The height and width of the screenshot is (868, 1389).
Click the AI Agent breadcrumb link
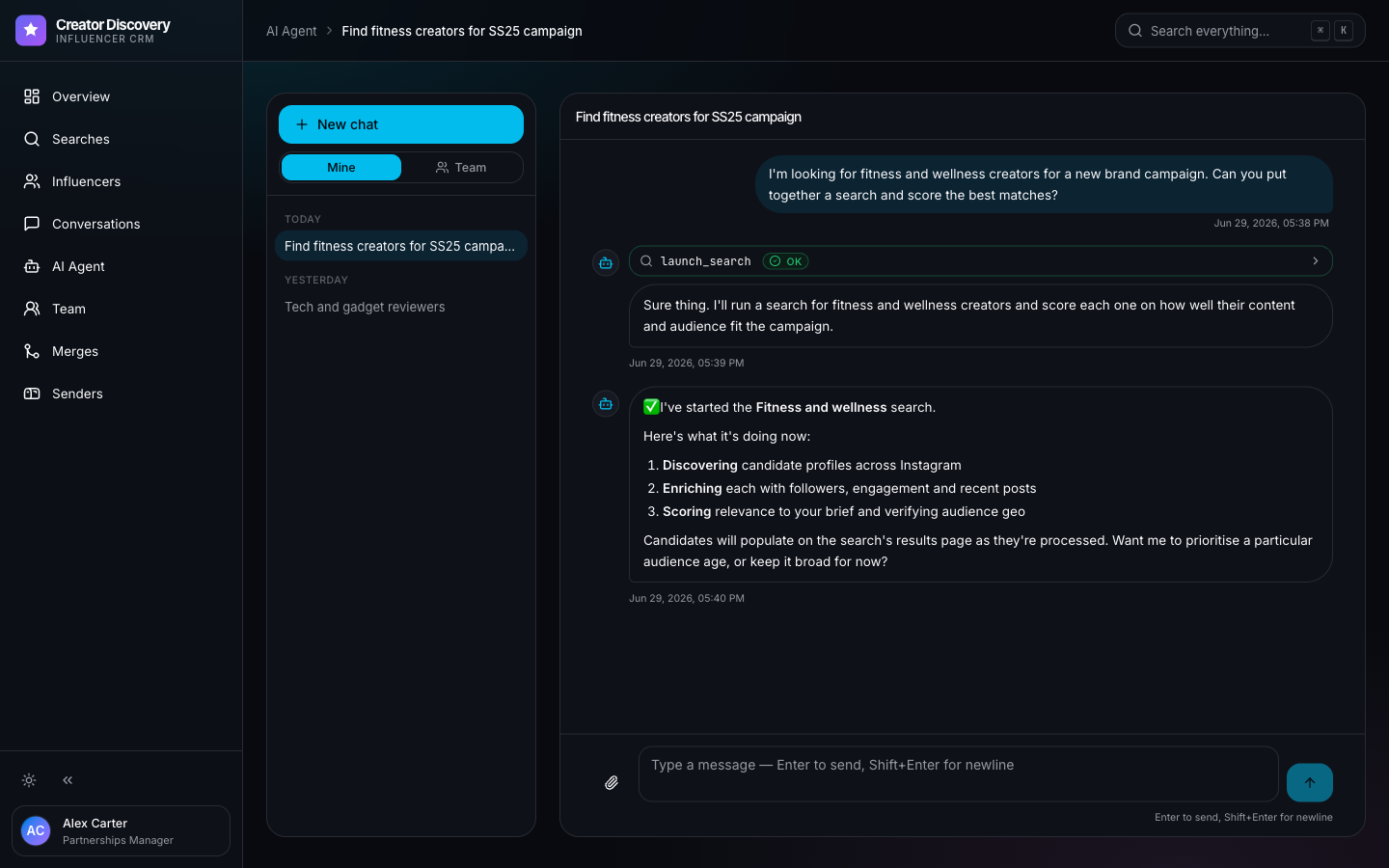(291, 31)
